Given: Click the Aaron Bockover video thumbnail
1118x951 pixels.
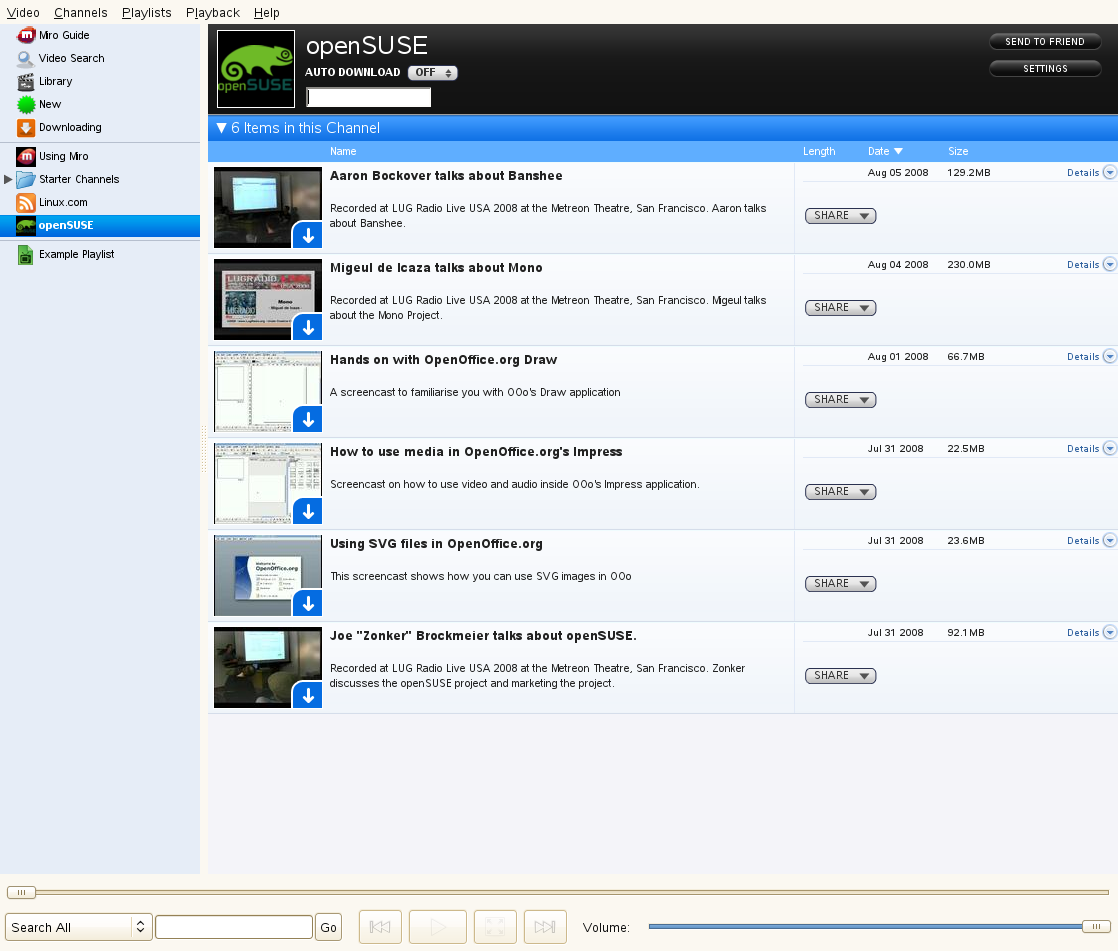Looking at the screenshot, I should coord(267,207).
